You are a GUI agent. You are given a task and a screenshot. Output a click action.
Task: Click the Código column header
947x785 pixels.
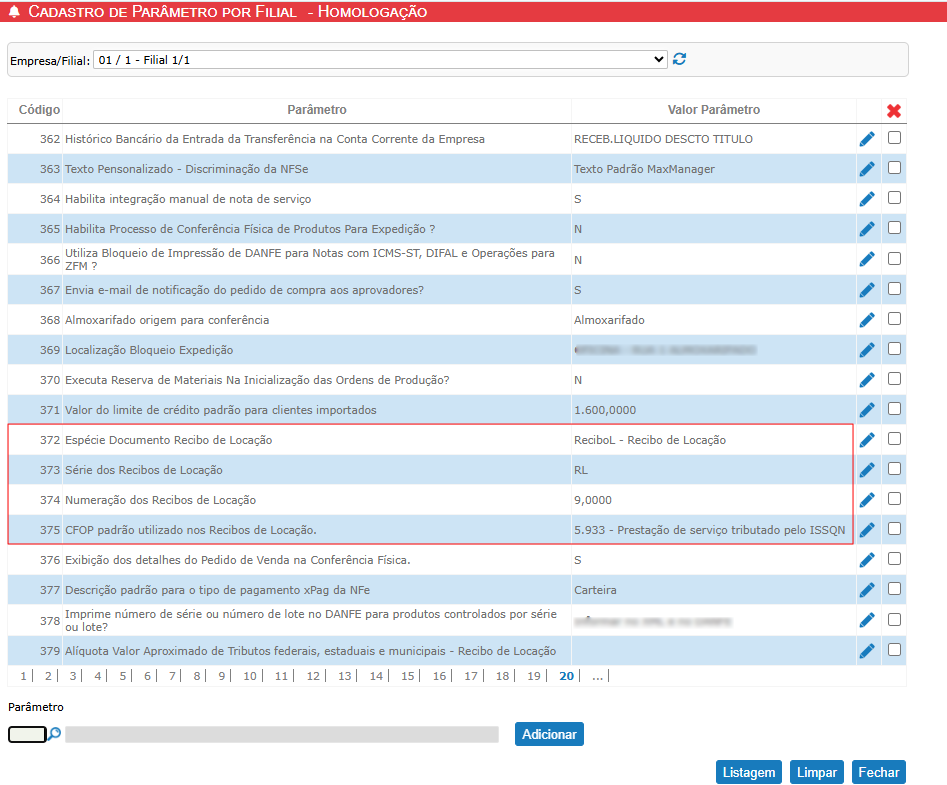point(39,110)
